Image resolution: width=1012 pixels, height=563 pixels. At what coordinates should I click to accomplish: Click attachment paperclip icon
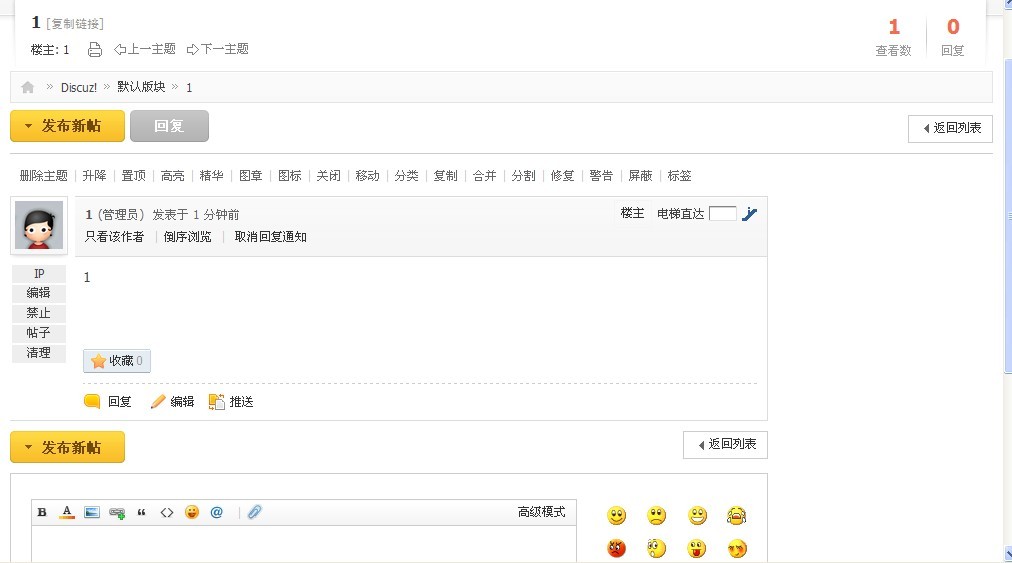(x=254, y=512)
